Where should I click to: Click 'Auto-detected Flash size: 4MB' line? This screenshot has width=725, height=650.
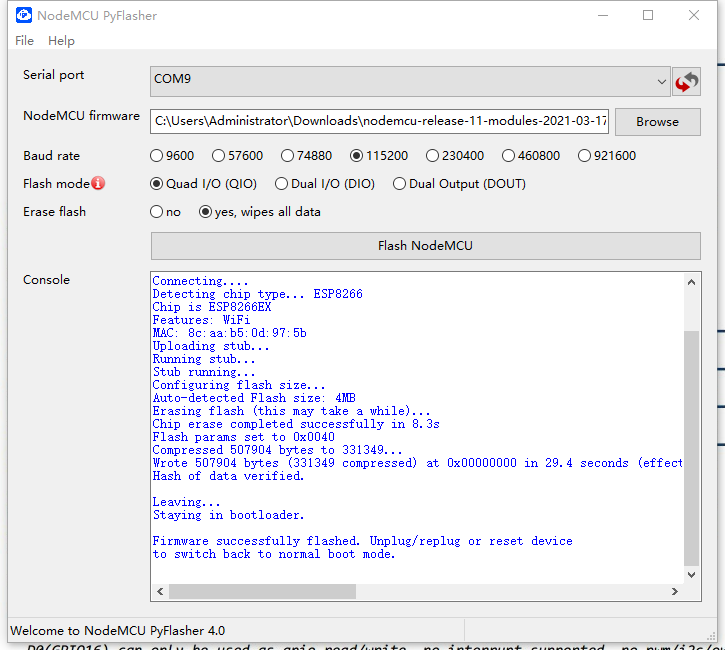point(254,398)
